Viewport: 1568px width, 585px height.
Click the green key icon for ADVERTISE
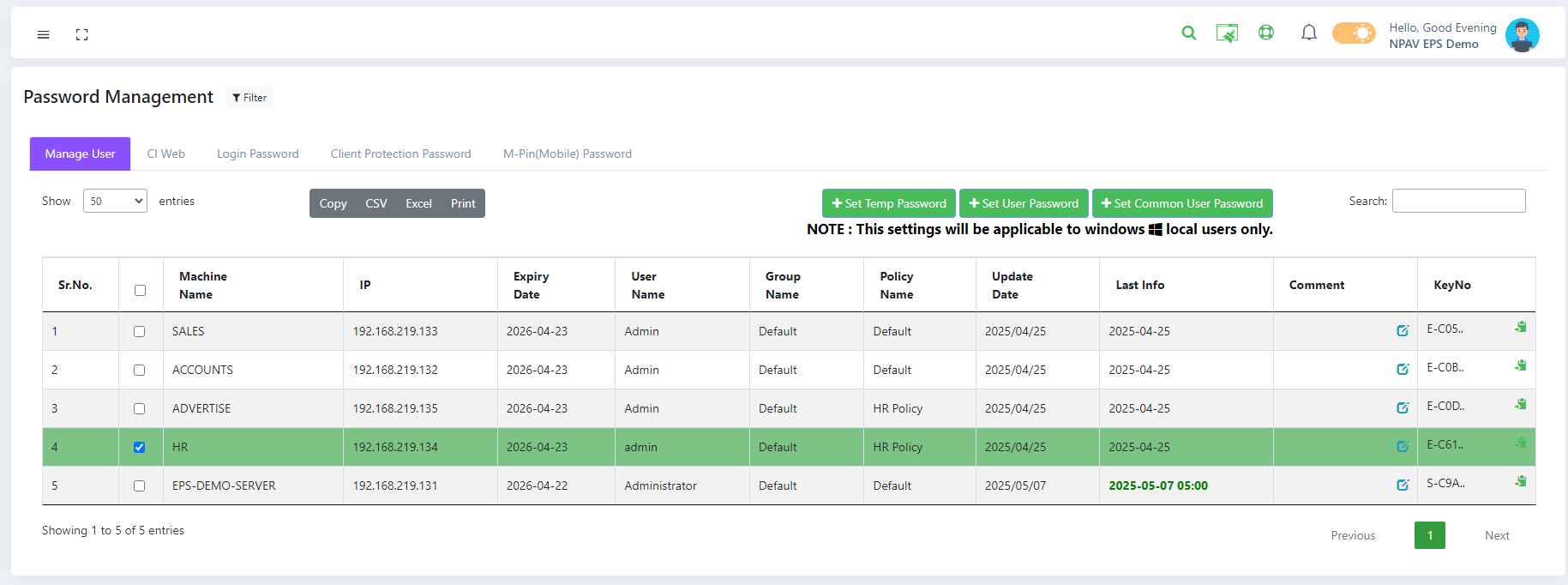1520,404
